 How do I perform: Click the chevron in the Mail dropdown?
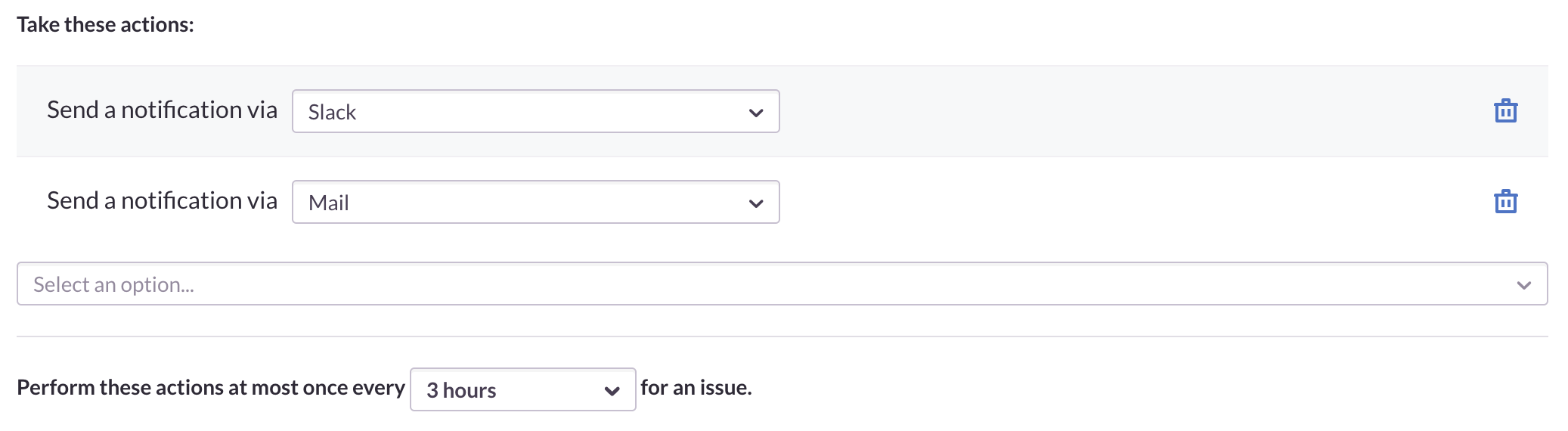tap(755, 203)
